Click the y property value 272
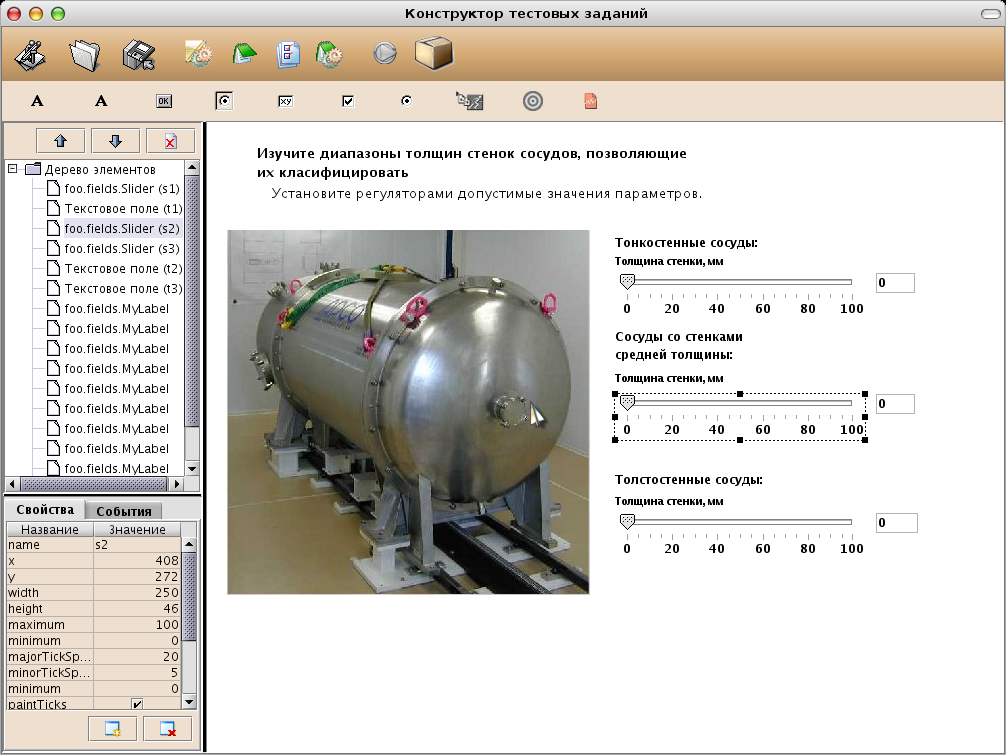The image size is (1006, 755). 137,577
